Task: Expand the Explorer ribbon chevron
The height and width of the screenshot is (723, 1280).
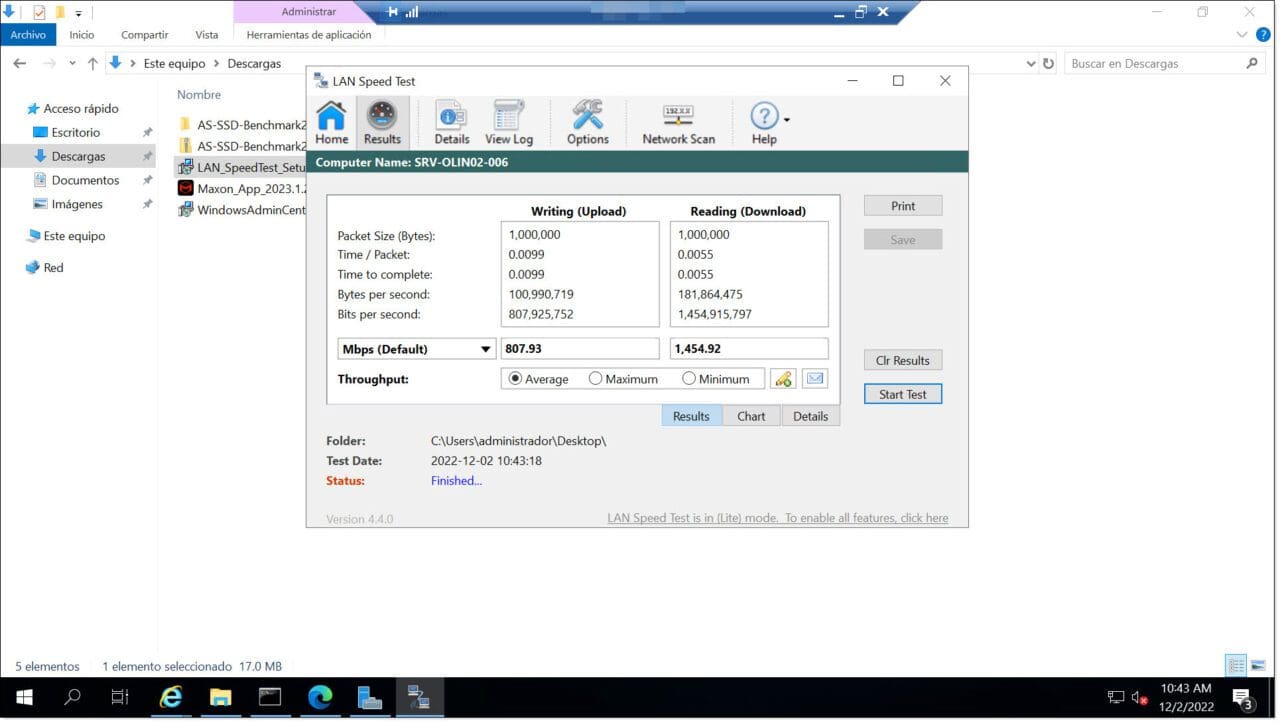Action: click(1243, 34)
